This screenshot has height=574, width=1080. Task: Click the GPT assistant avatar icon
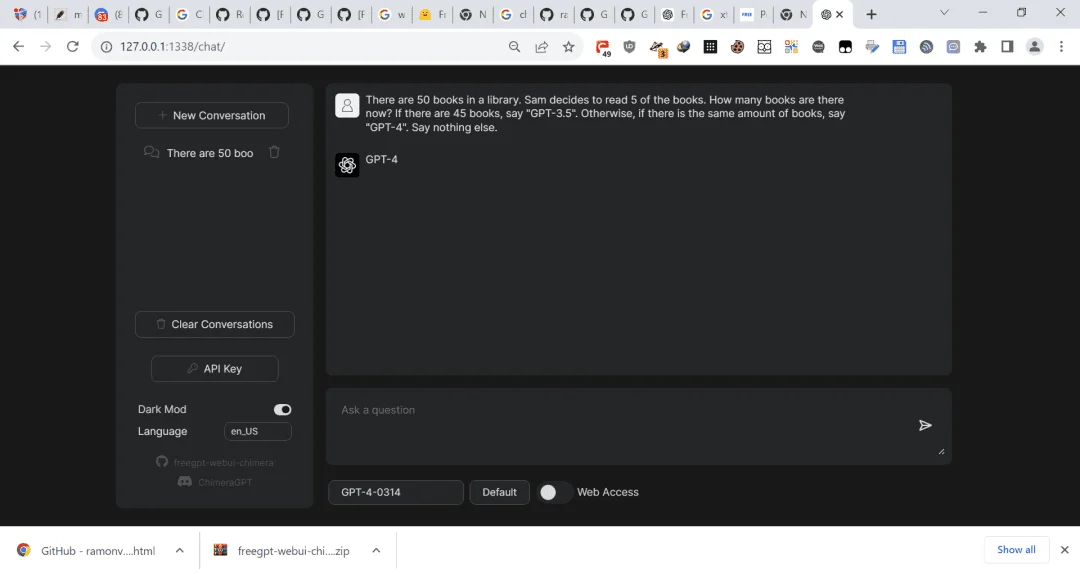click(347, 165)
